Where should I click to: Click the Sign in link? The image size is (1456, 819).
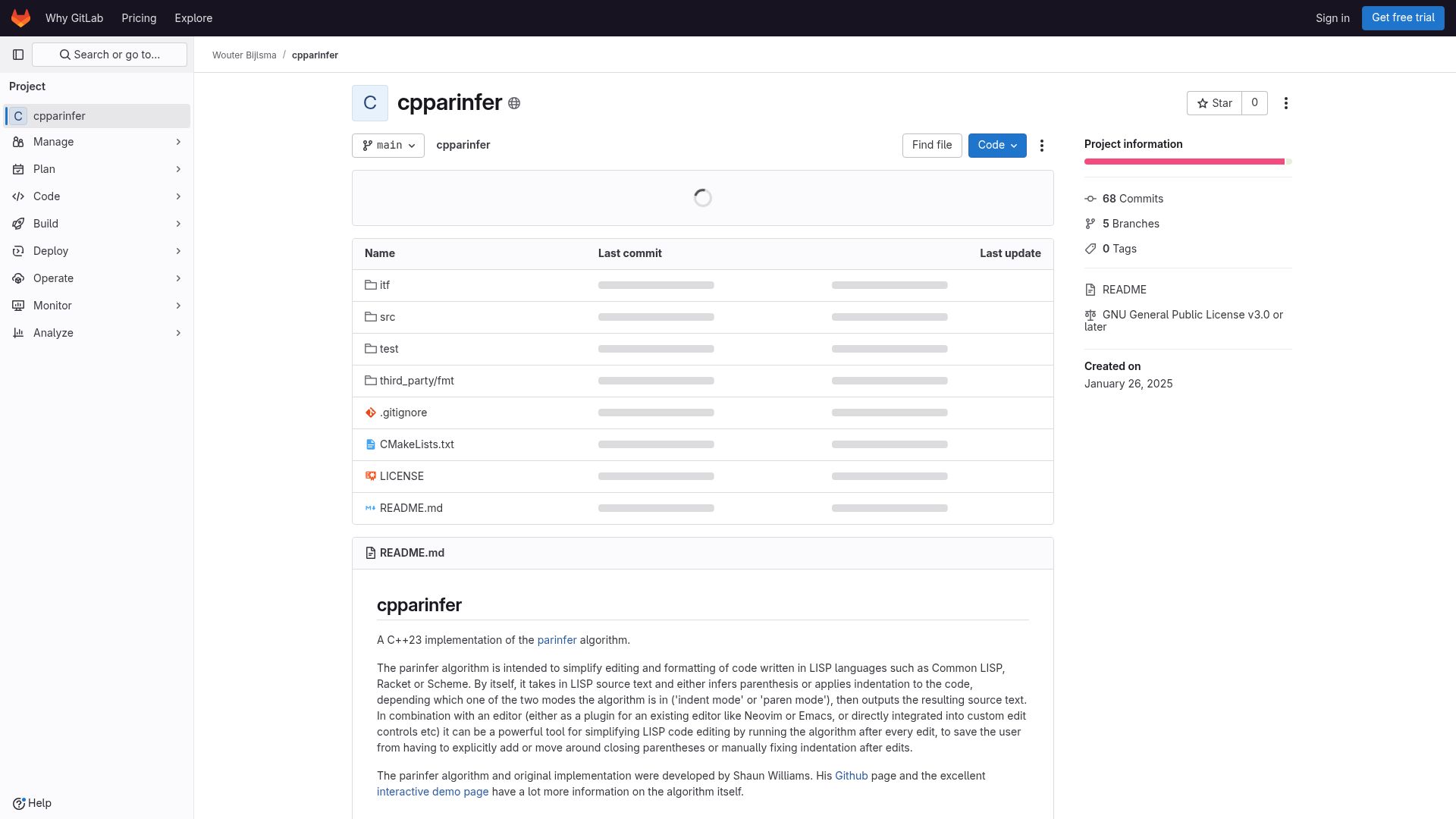click(x=1332, y=18)
